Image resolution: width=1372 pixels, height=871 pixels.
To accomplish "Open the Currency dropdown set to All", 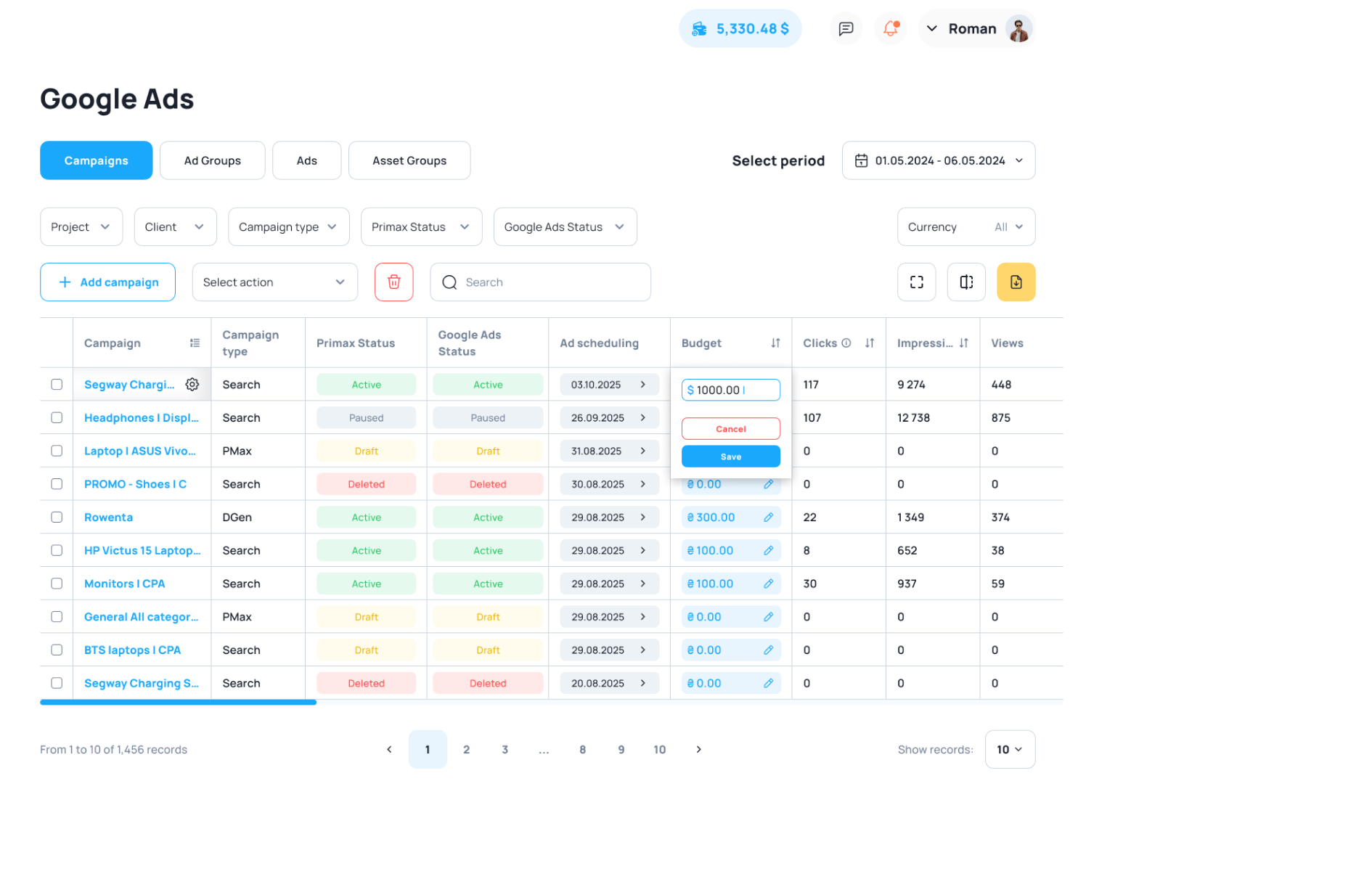I will coord(965,226).
